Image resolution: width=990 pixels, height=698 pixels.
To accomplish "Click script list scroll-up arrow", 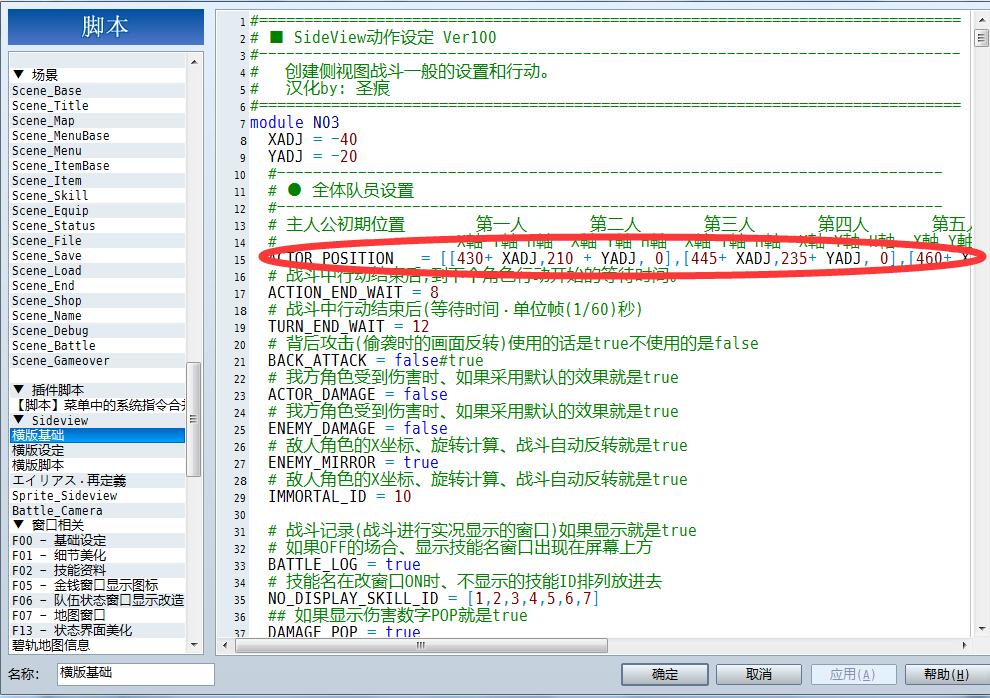I will (194, 61).
